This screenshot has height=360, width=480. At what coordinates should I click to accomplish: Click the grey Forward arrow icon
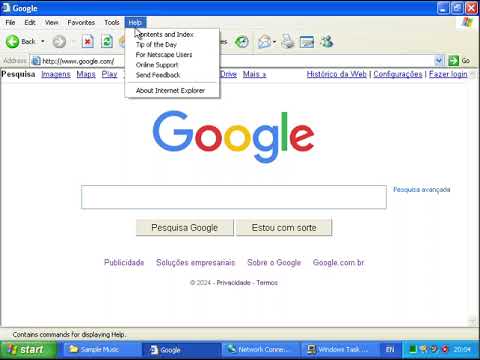click(59, 42)
